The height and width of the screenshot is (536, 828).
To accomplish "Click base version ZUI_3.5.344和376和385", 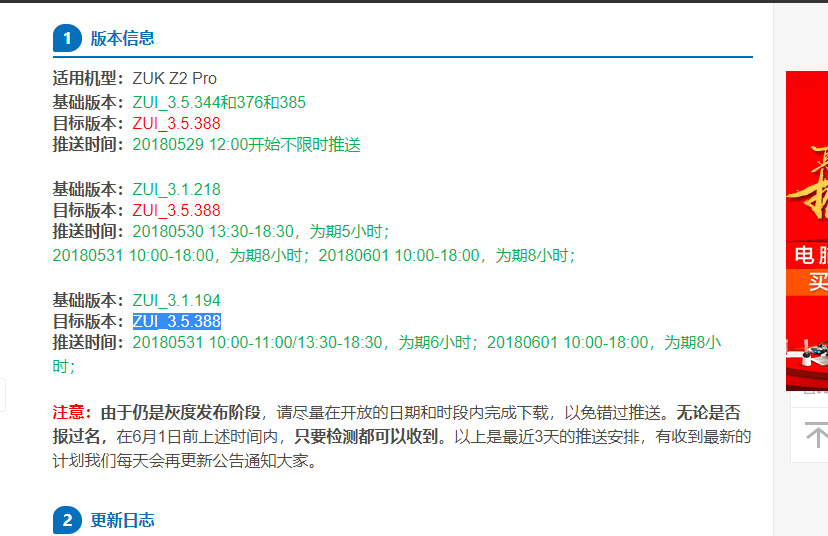I will pos(219,102).
